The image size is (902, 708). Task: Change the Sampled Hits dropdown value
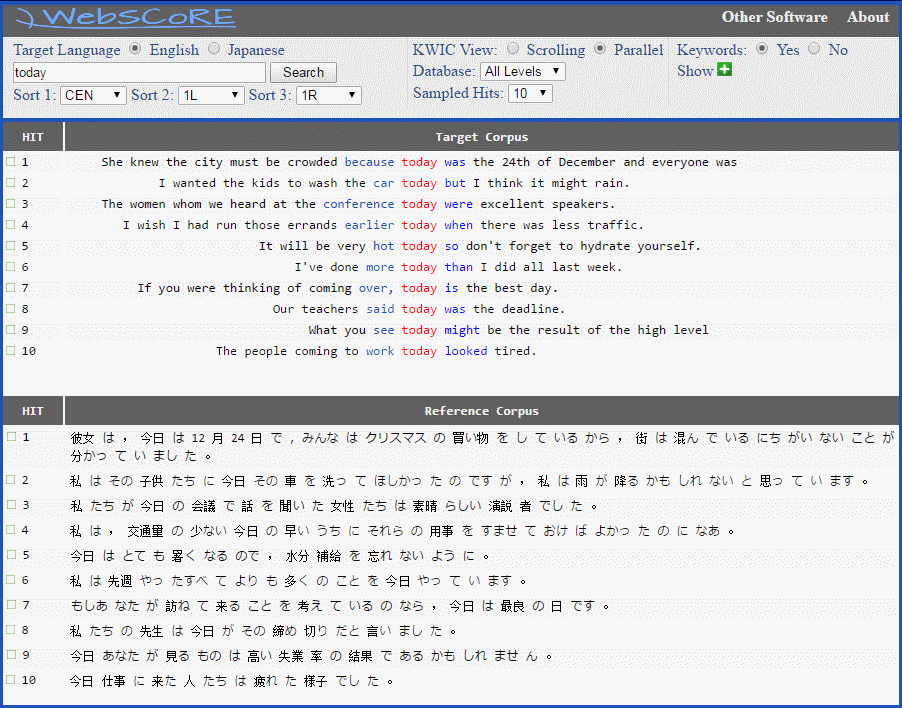click(530, 93)
